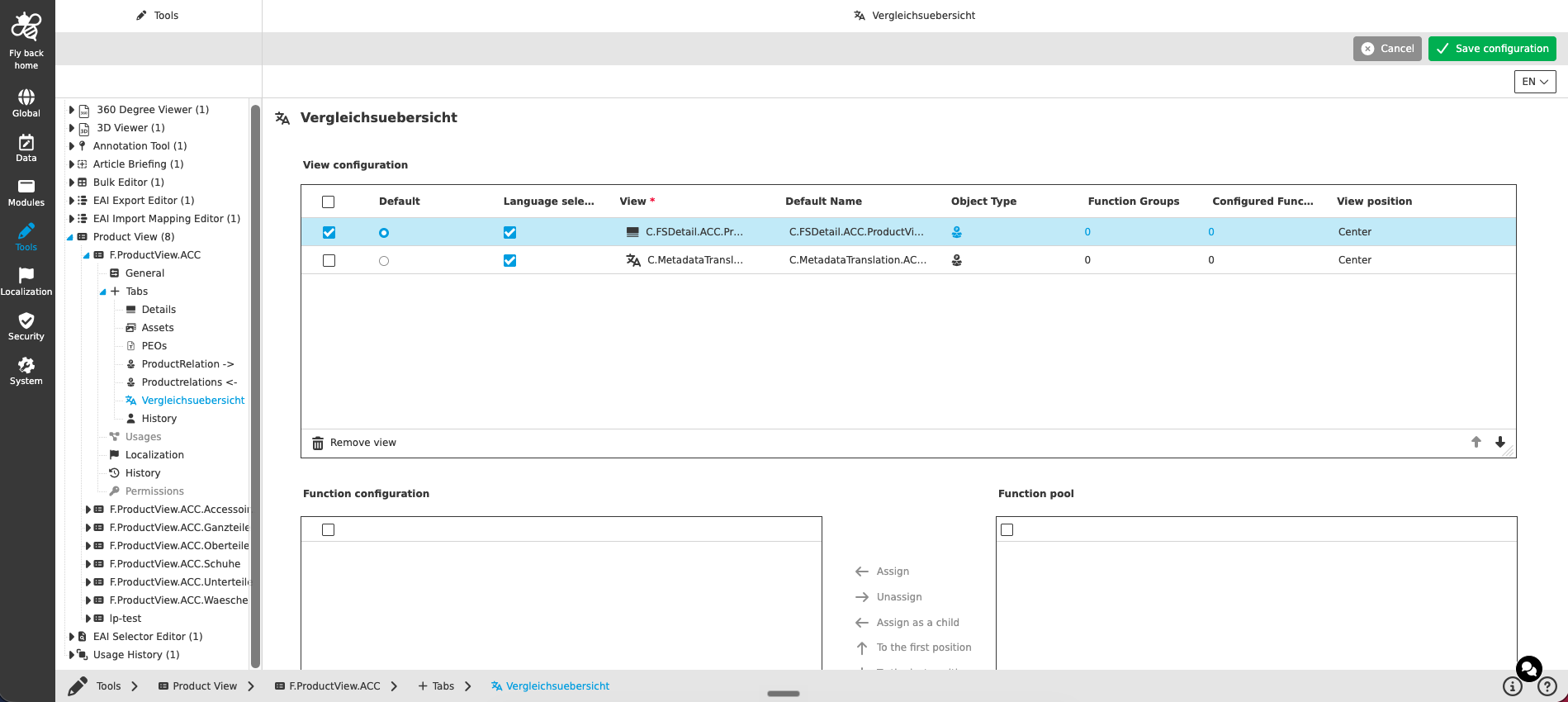The image size is (1568, 702).
Task: Collapse the Tabs tree node
Action: point(103,292)
